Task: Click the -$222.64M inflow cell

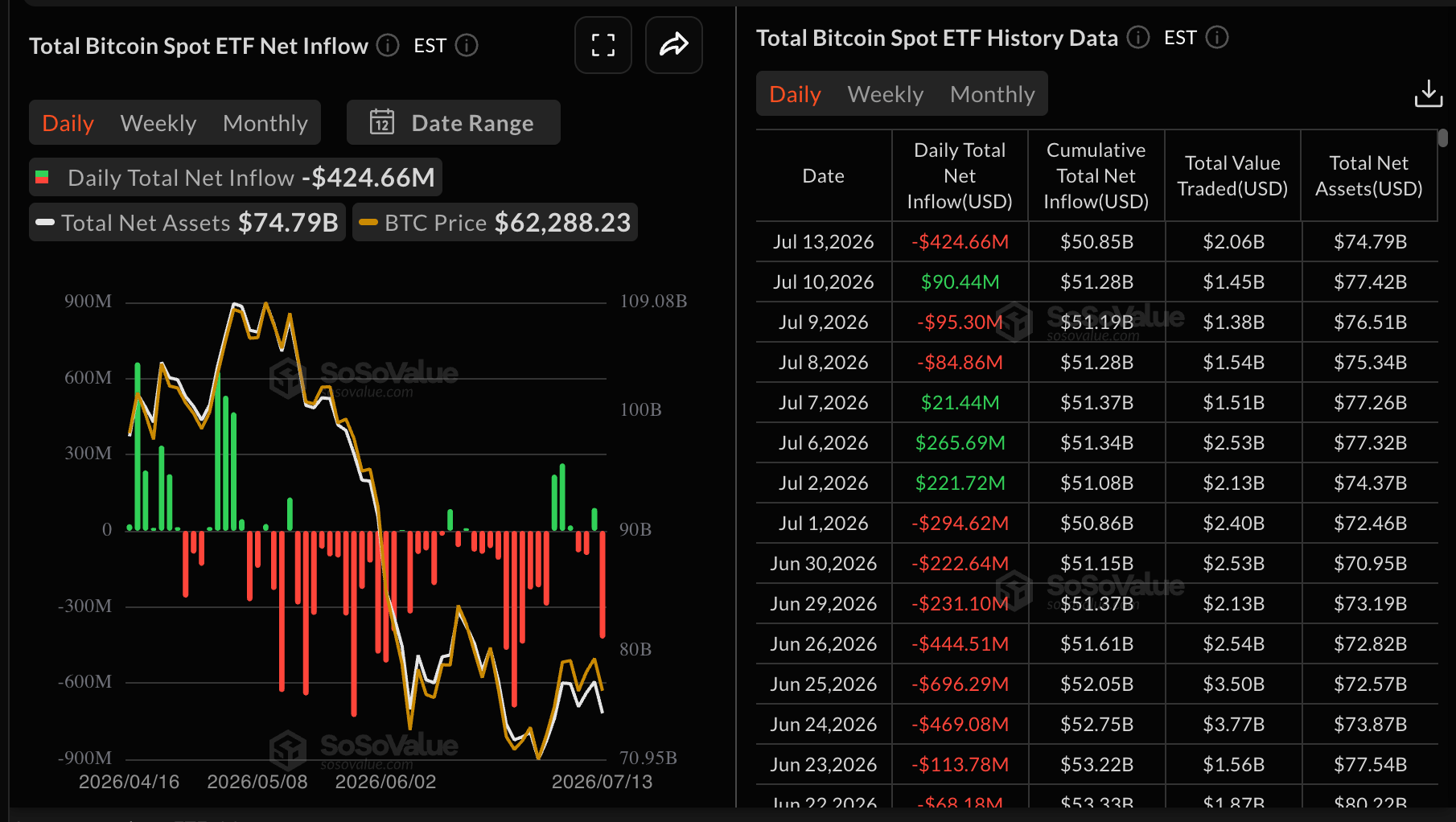Action: (x=960, y=563)
